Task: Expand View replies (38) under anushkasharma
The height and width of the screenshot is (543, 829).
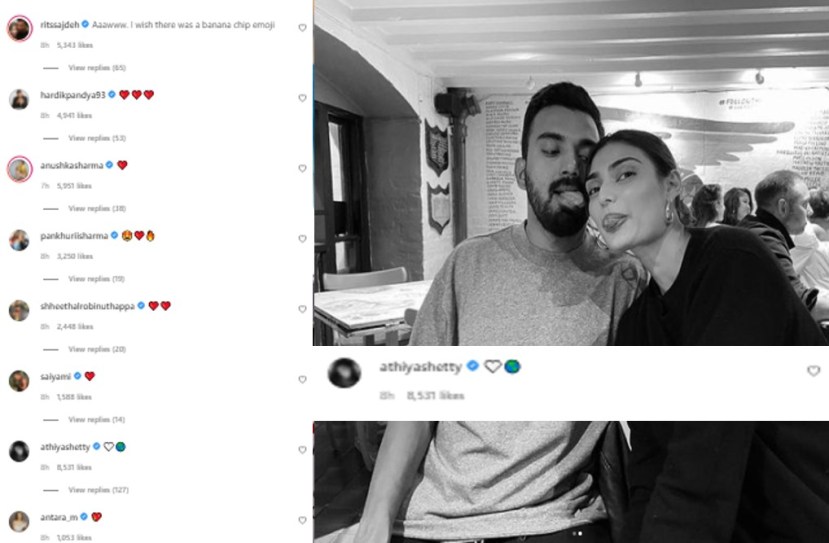Action: [x=97, y=208]
